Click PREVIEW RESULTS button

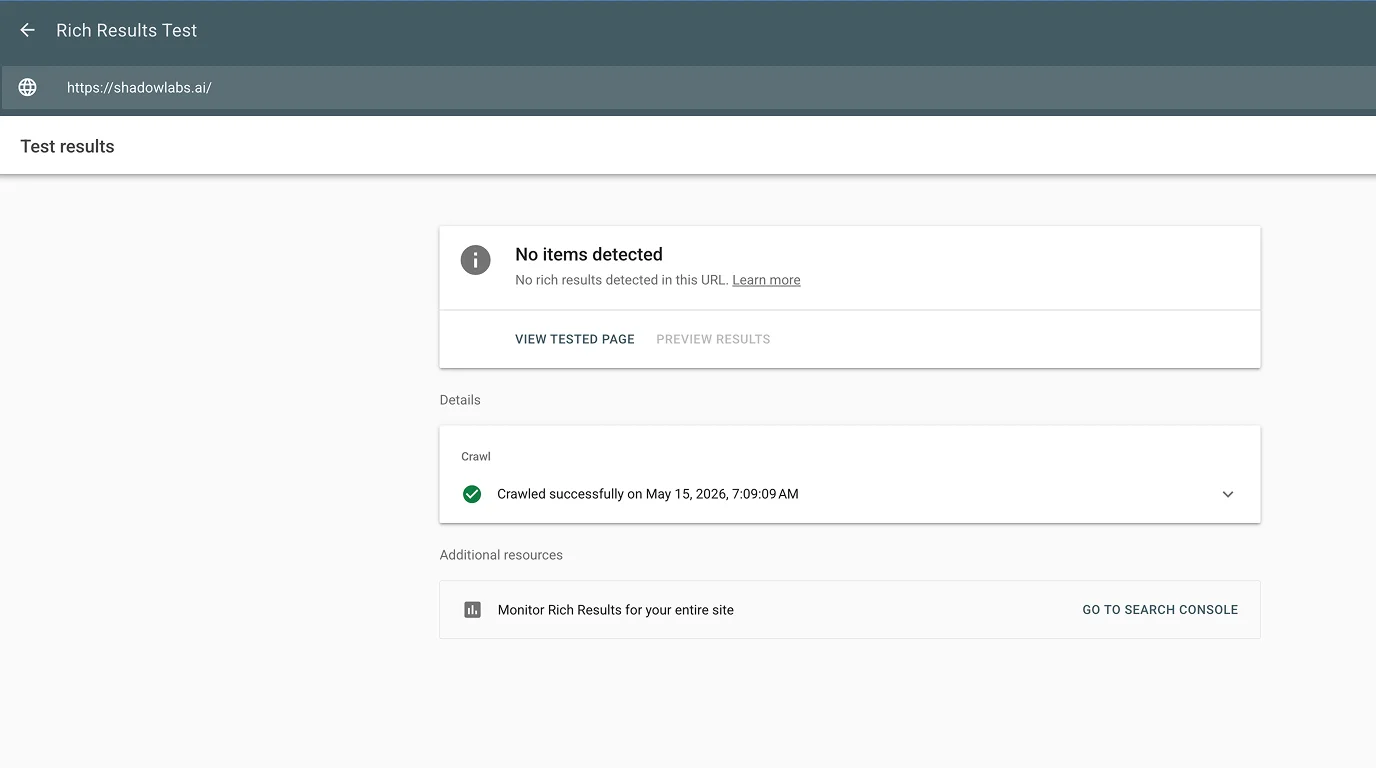713,339
